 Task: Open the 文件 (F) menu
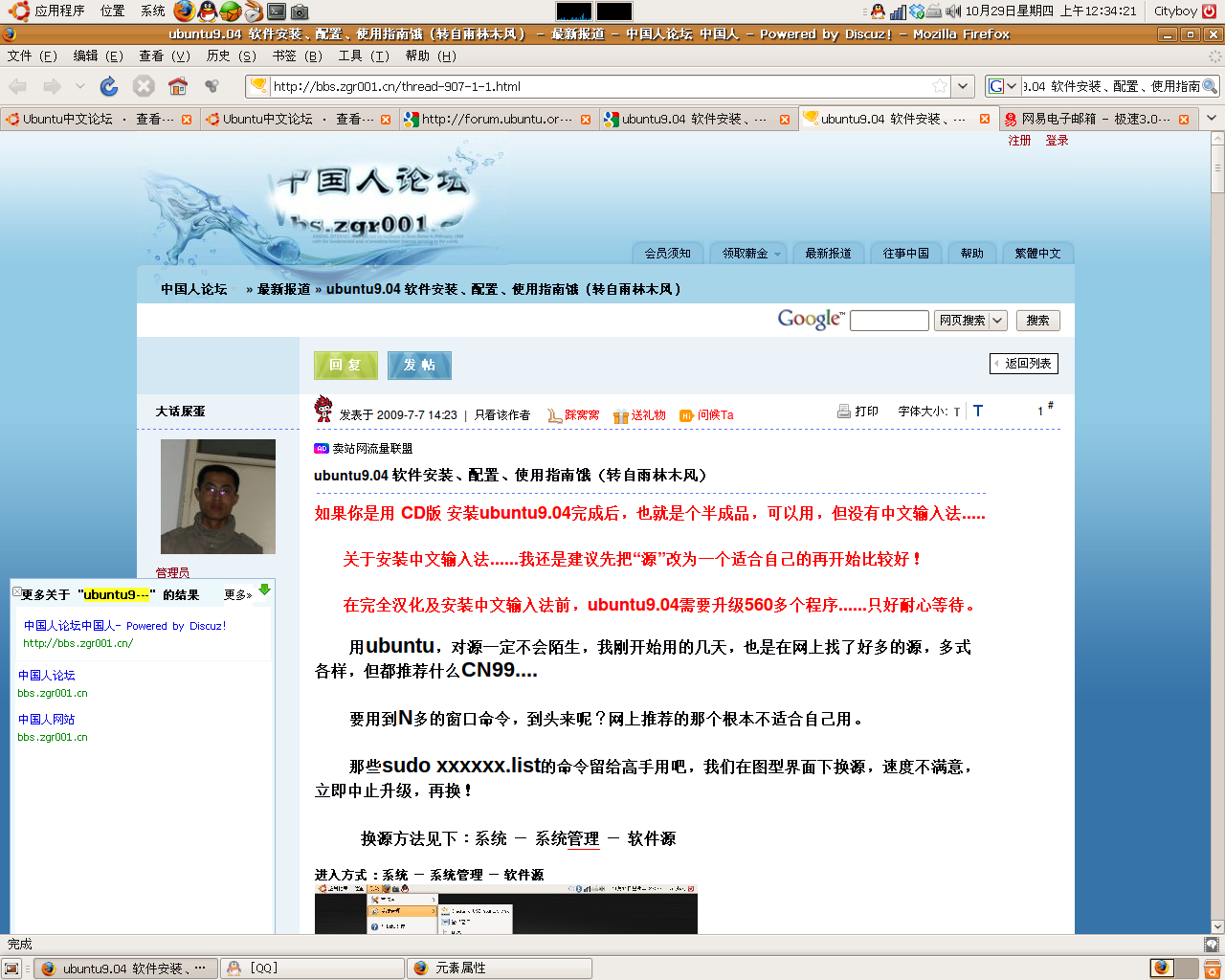click(x=33, y=56)
